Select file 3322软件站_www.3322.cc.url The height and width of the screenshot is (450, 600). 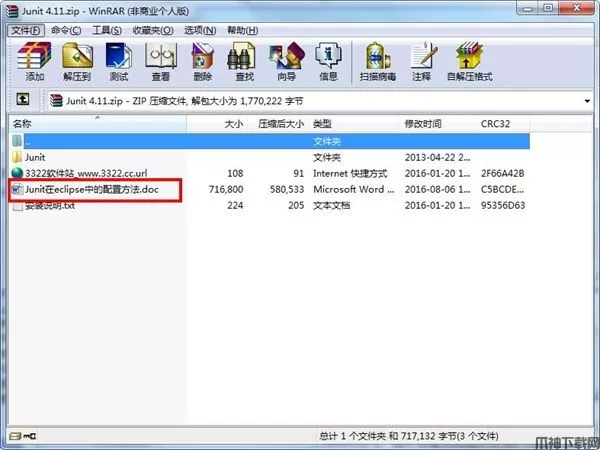tap(86, 173)
